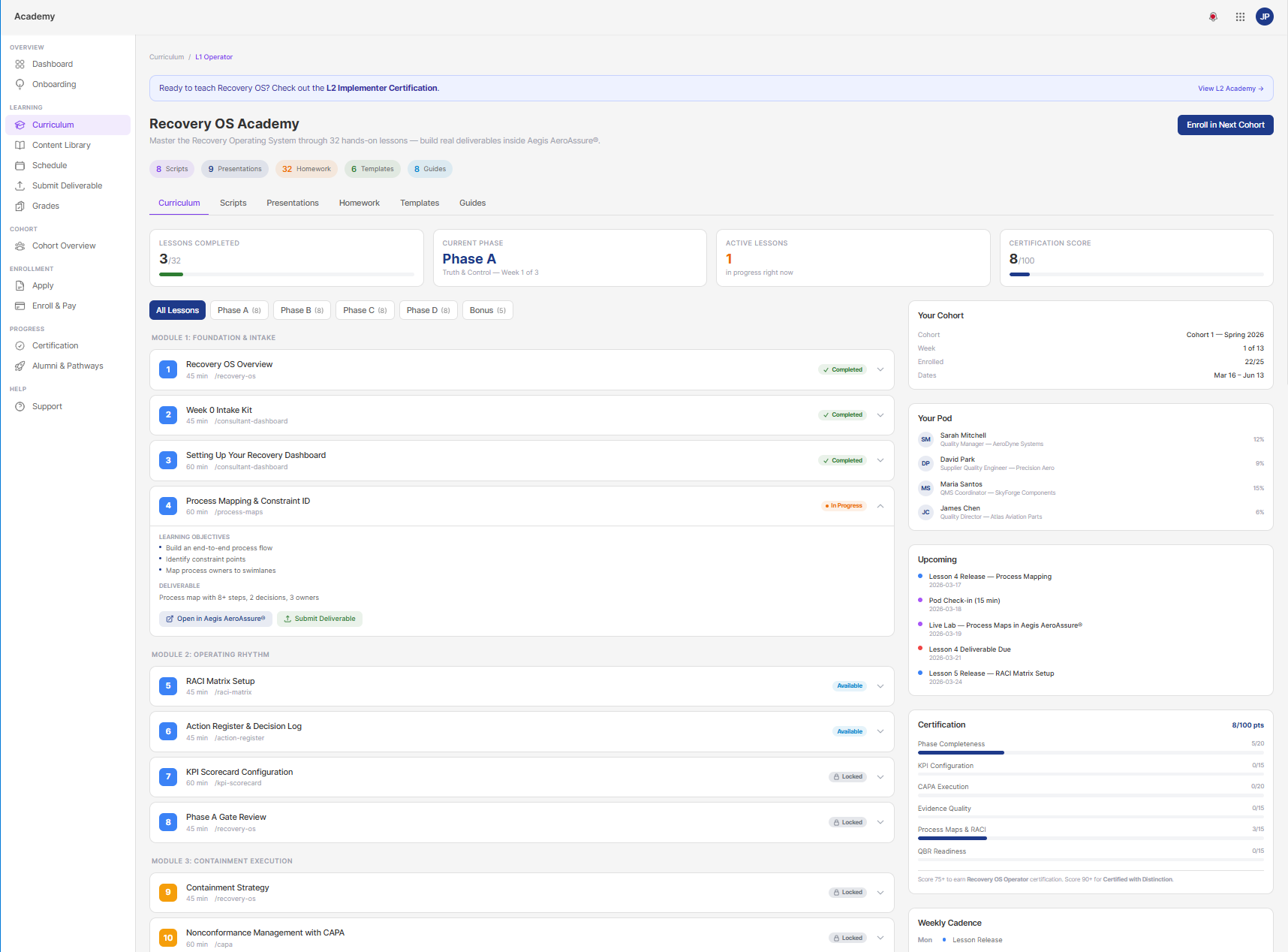Switch to the Scripts tab
Viewport: 1288px width, 952px height.
[x=233, y=203]
